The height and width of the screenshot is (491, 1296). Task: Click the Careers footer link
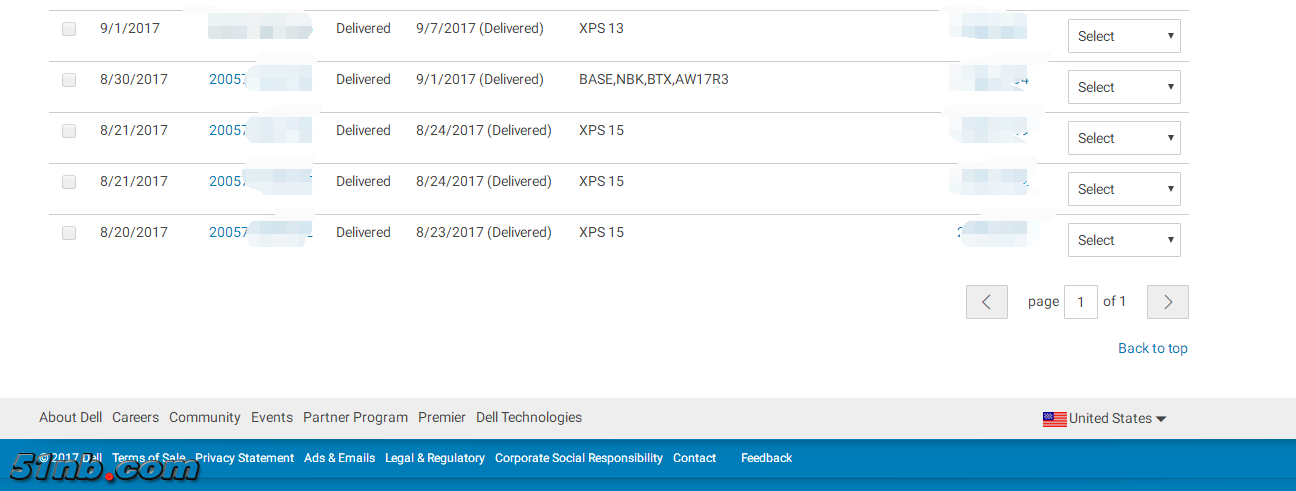[135, 418]
